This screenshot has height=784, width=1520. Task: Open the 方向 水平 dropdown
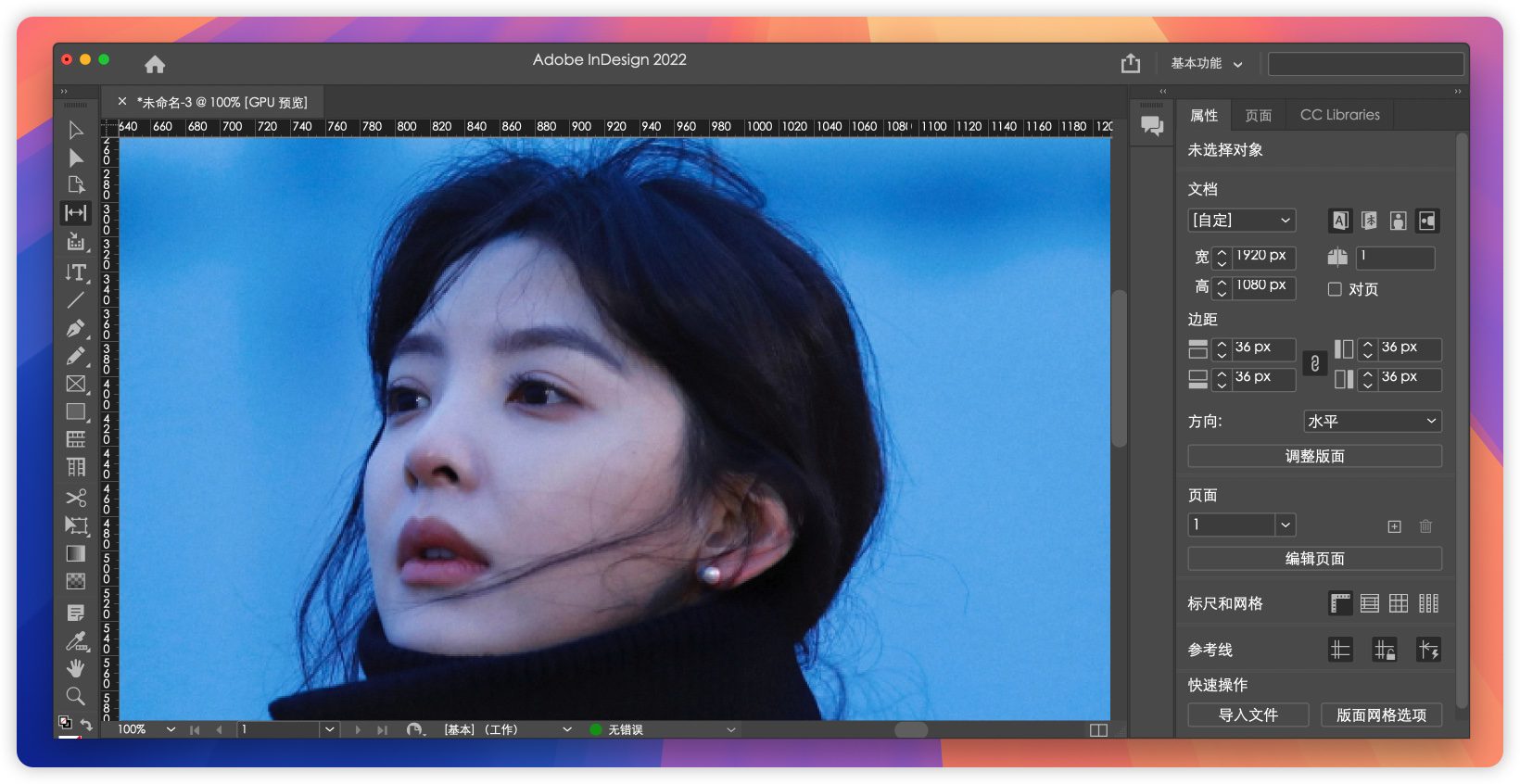coord(1372,422)
